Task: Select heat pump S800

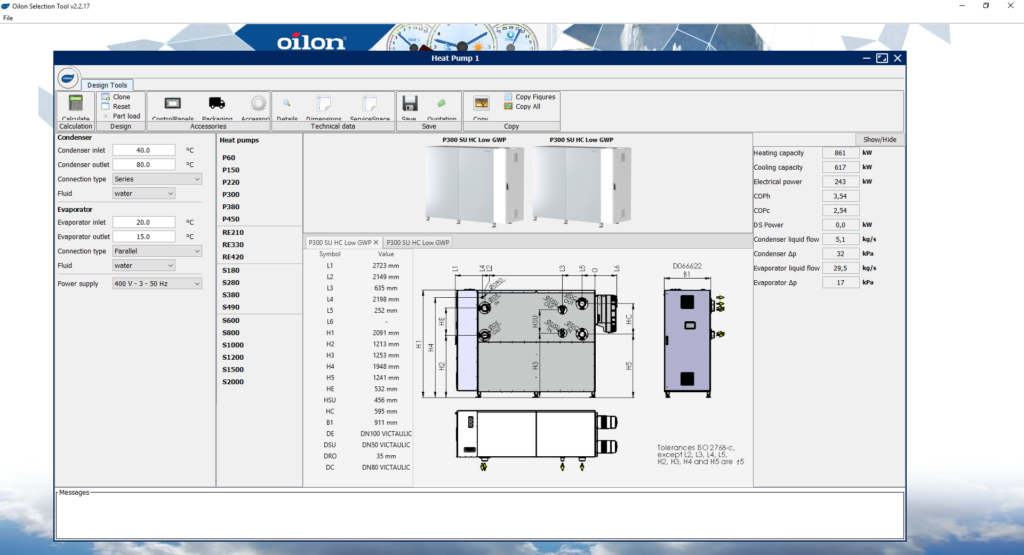Action: [x=231, y=332]
